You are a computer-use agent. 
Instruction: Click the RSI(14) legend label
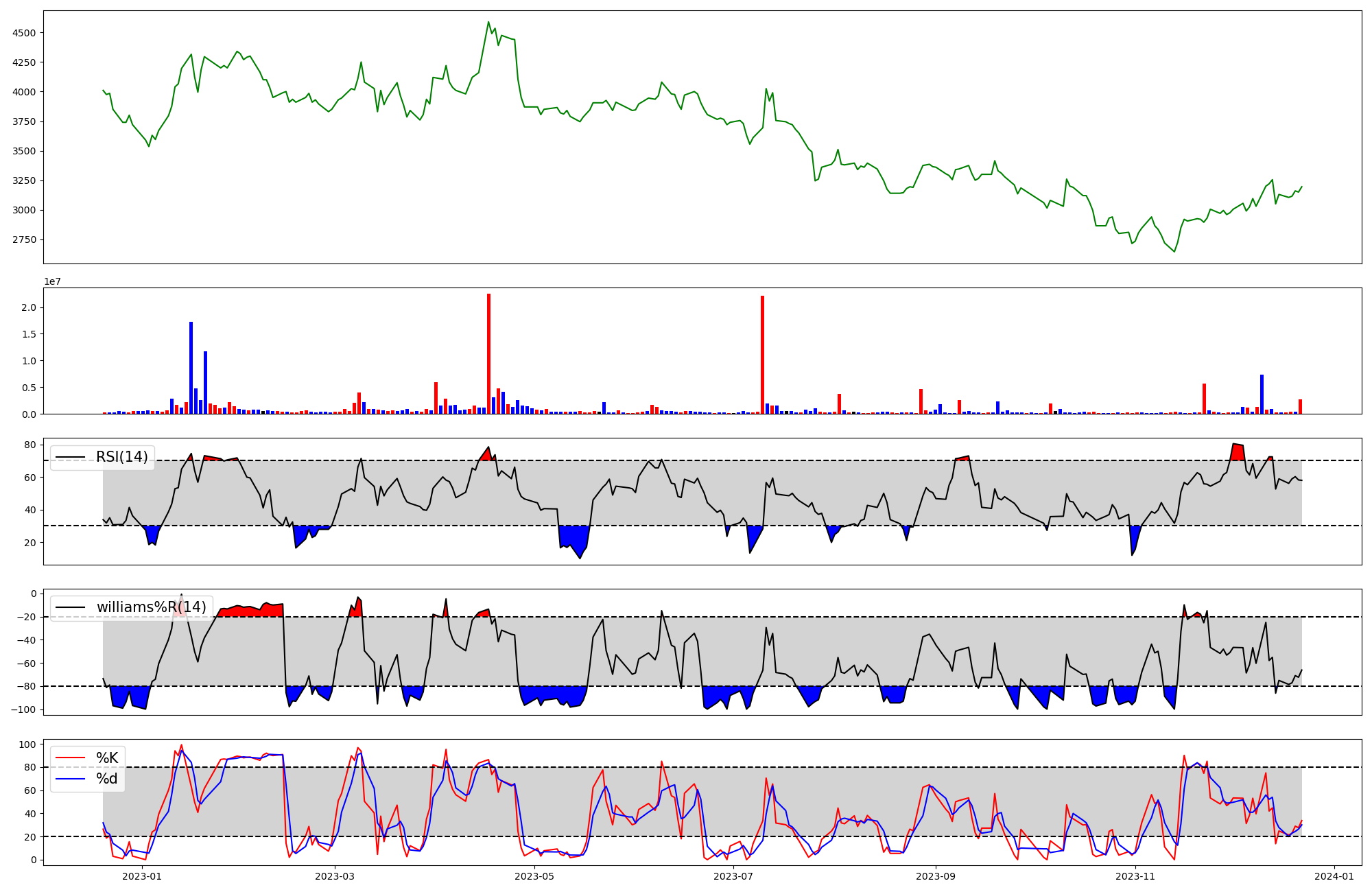tap(121, 457)
